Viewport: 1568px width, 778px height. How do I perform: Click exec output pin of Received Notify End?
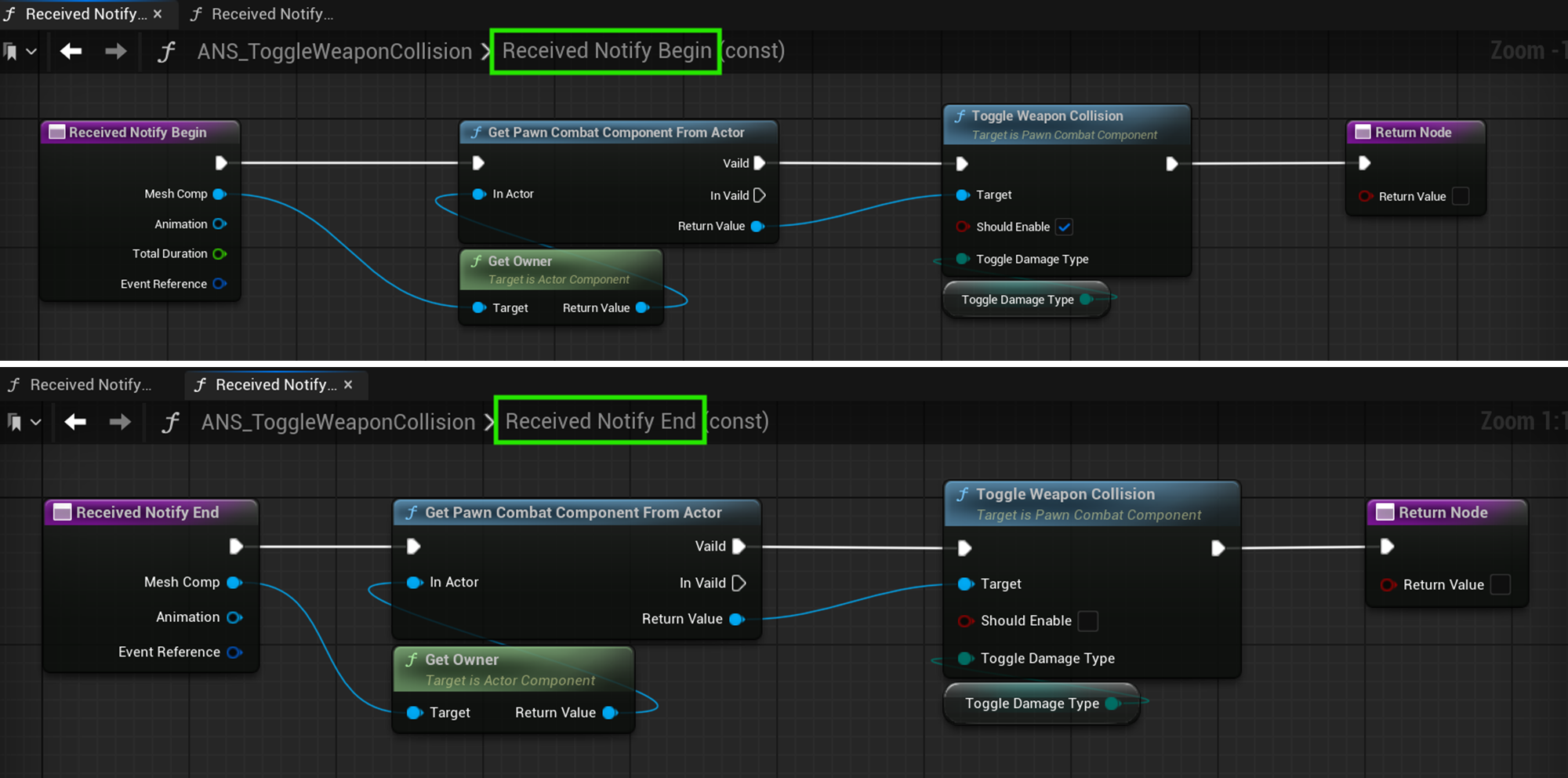236,547
